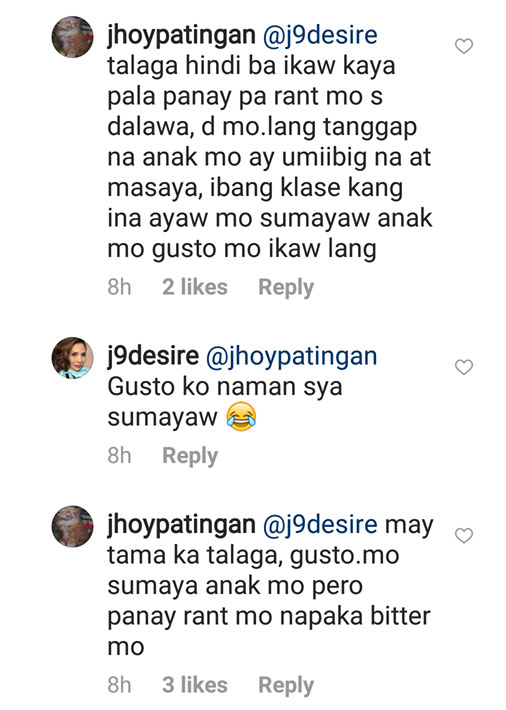This screenshot has width=506, height=710.
Task: Open the @j9desire mention in the first comment
Action: (320, 36)
